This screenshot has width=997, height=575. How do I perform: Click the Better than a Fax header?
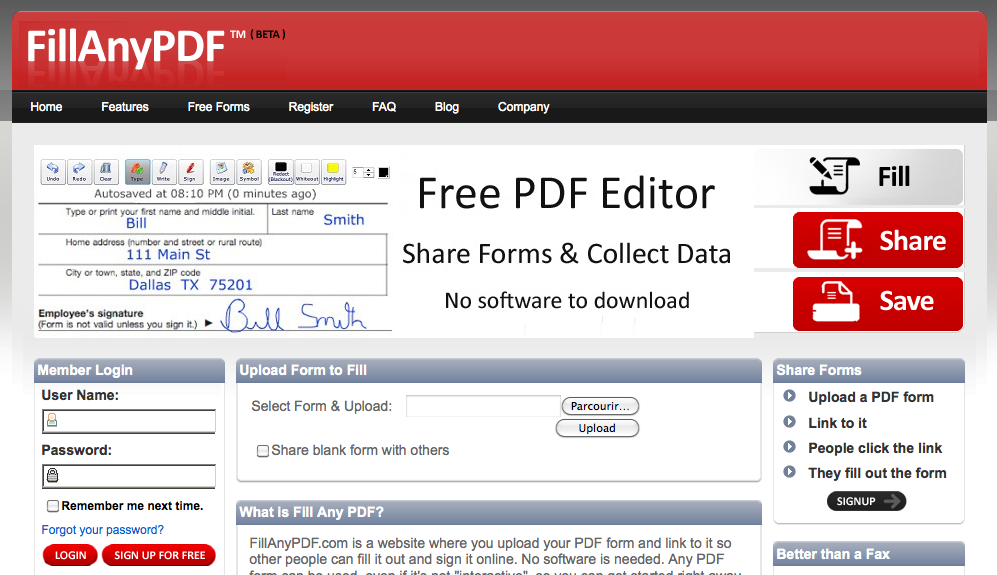click(869, 554)
